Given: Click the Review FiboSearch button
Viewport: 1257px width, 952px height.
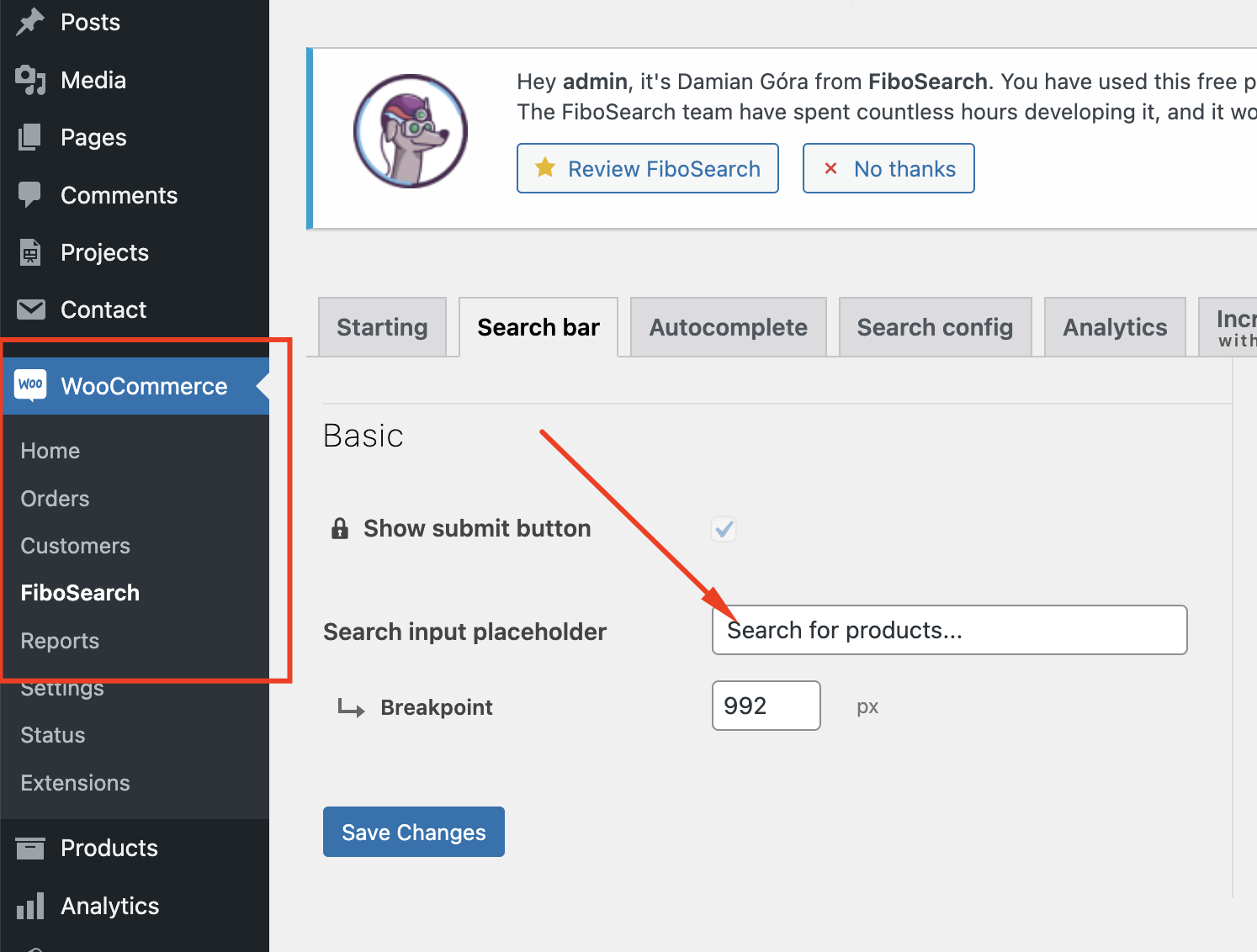Looking at the screenshot, I should pyautogui.click(x=648, y=168).
